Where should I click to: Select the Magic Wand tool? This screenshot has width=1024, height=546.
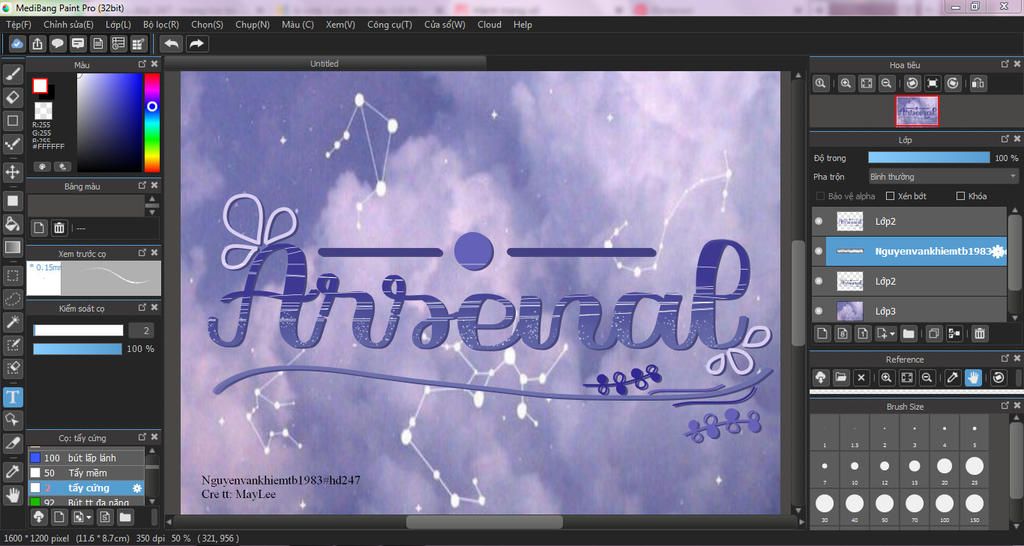12,322
